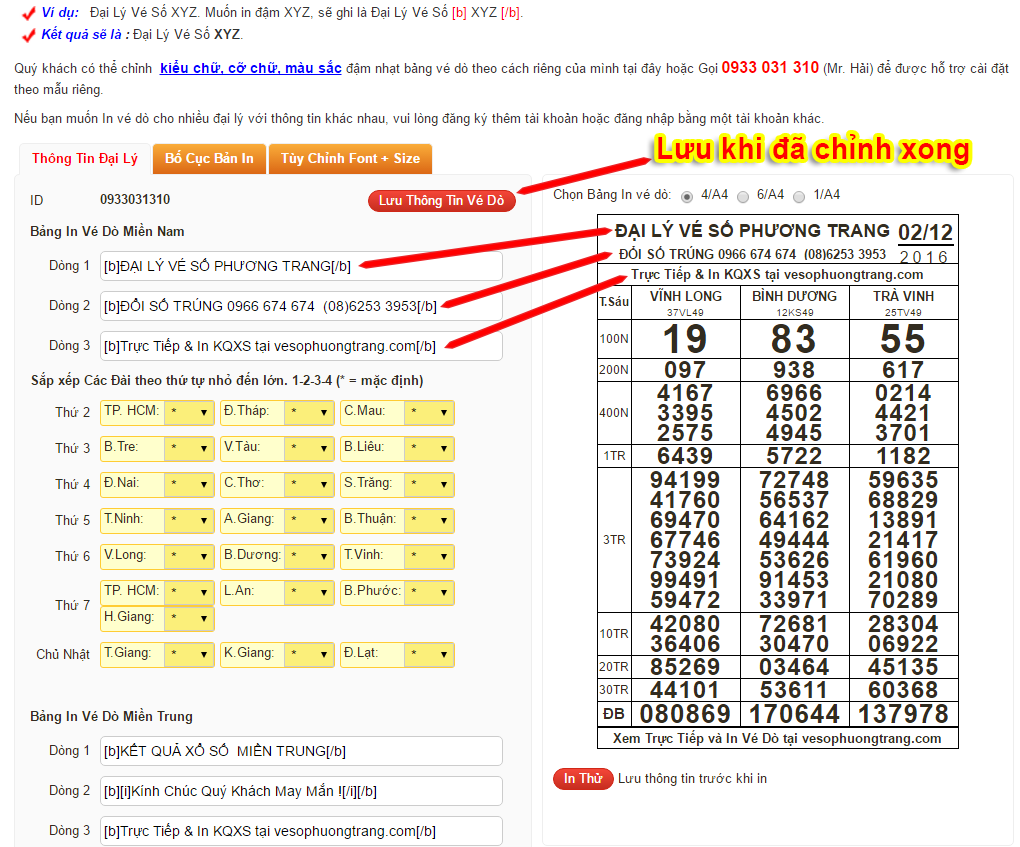The width and height of the screenshot is (1020, 847).
Task: Follow the kiểu chữ, cỡ chữ, màu sắc link
Action: (x=250, y=69)
